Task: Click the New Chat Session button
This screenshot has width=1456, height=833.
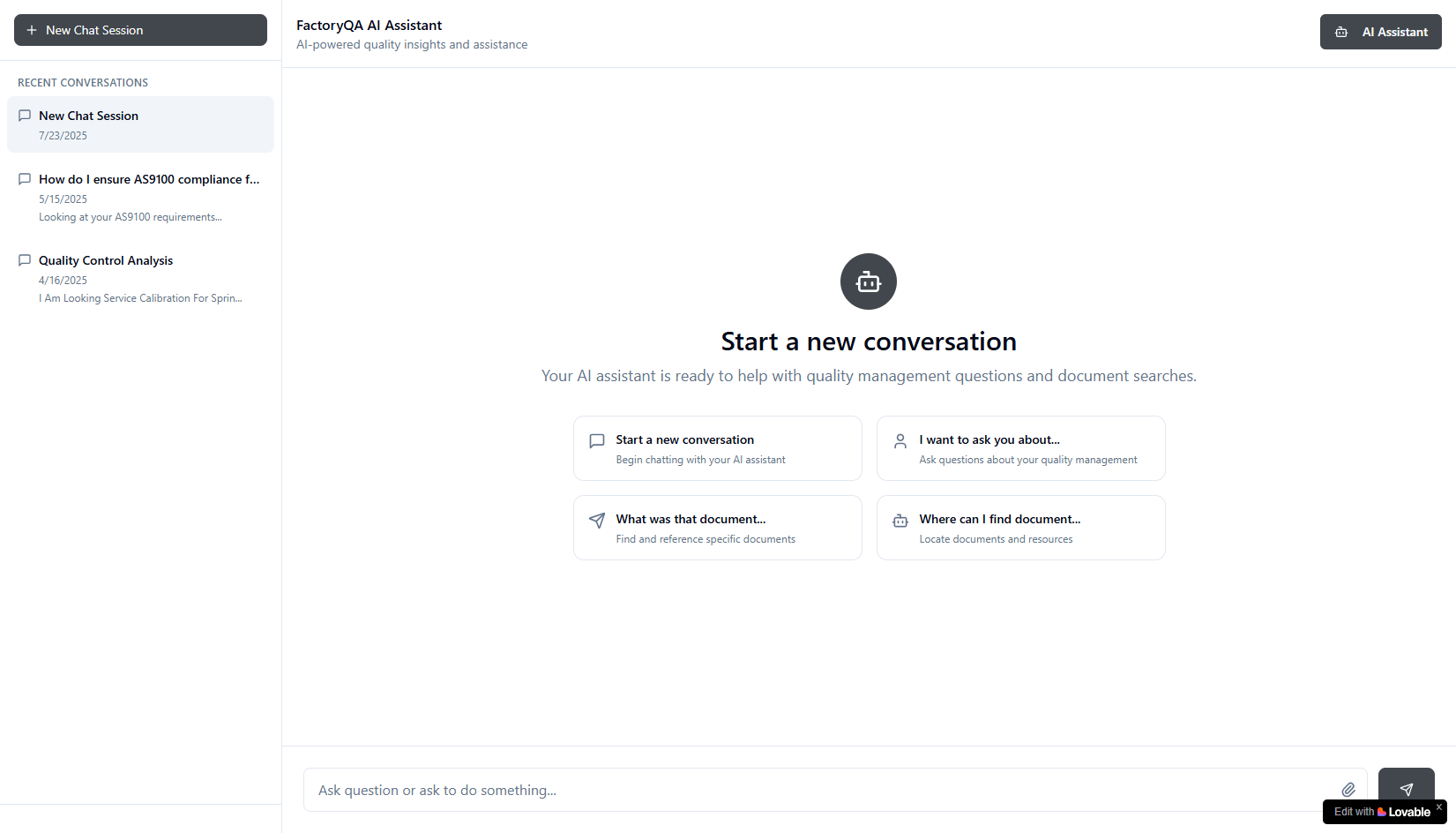Action: (140, 30)
